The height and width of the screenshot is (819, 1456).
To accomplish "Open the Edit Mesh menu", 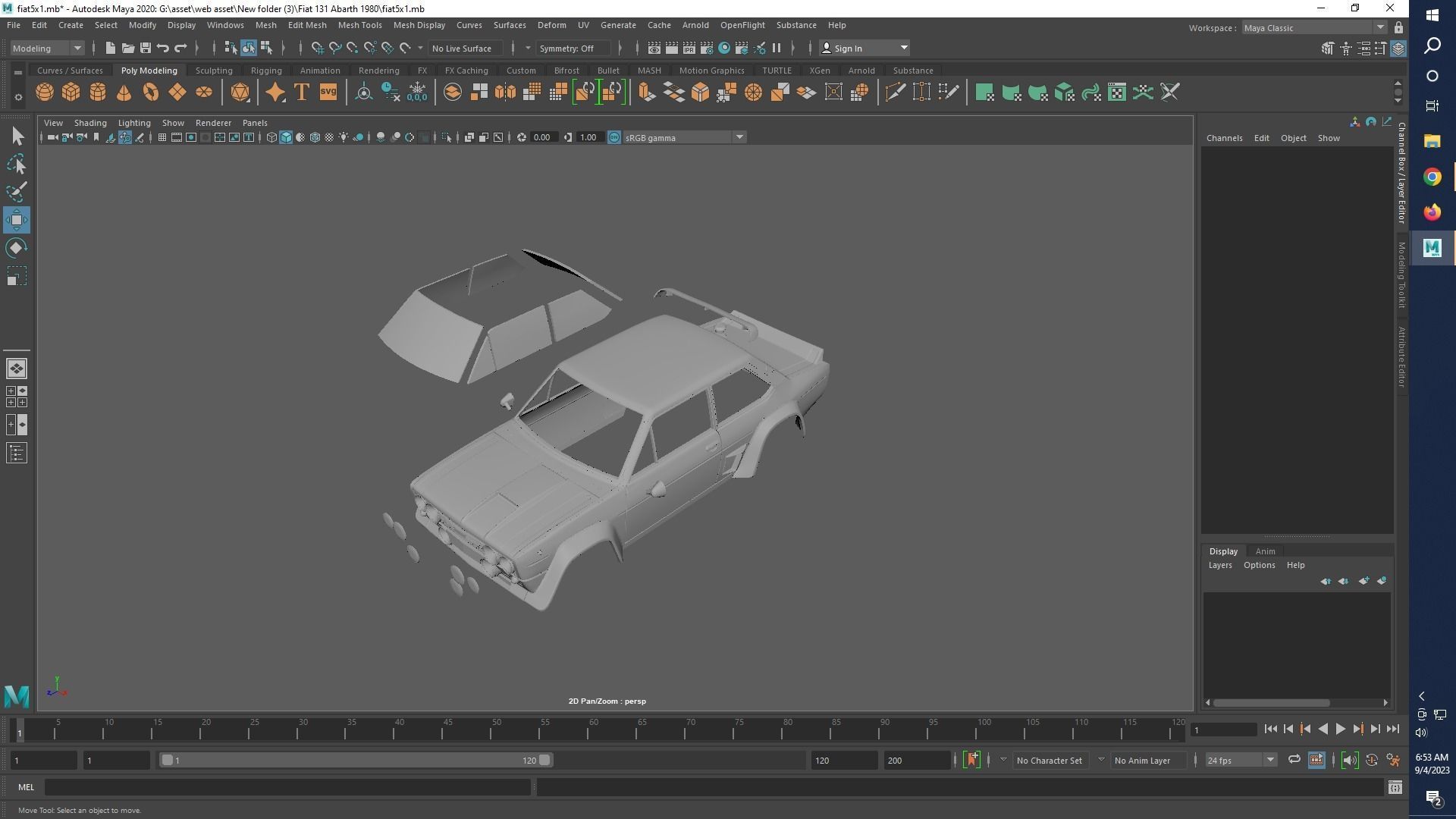I will (307, 25).
